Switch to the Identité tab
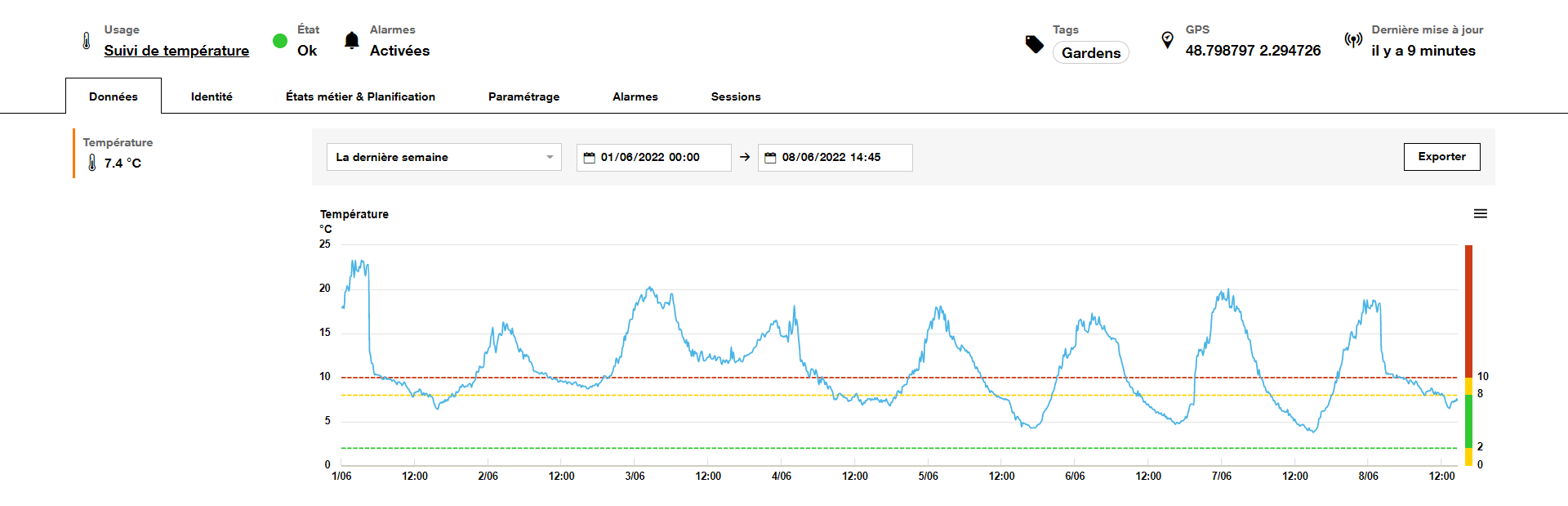This screenshot has height=506, width=1568. (x=212, y=96)
